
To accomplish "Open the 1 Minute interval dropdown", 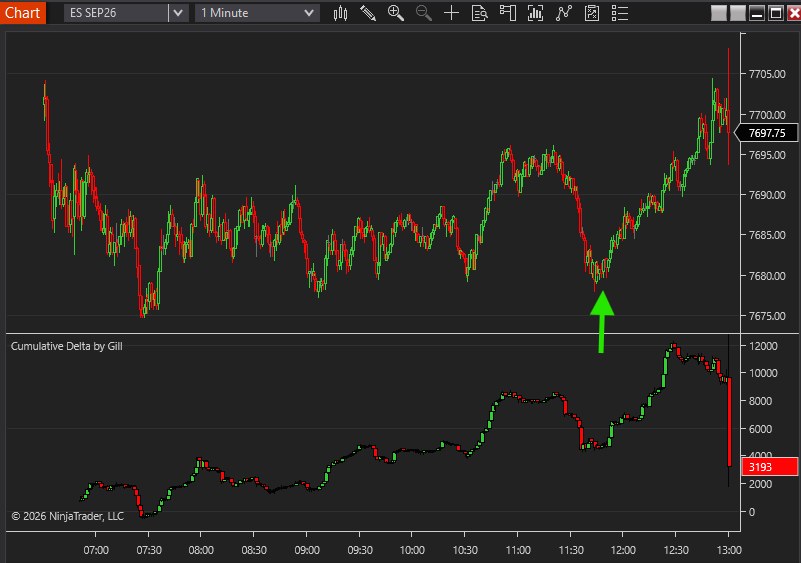I will 257,13.
